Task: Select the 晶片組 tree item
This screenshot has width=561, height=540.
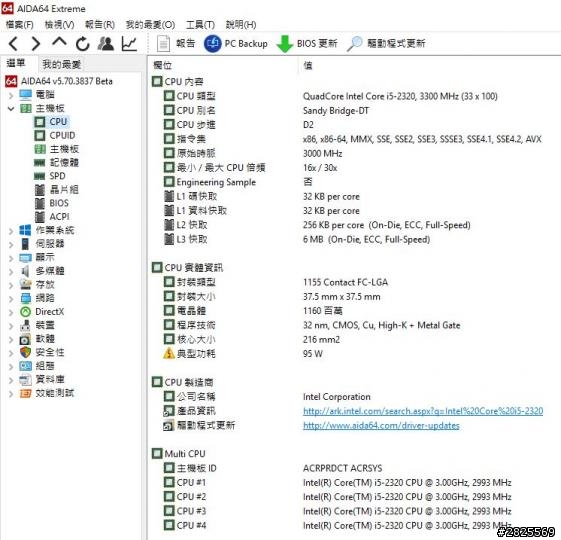Action: (x=64, y=190)
